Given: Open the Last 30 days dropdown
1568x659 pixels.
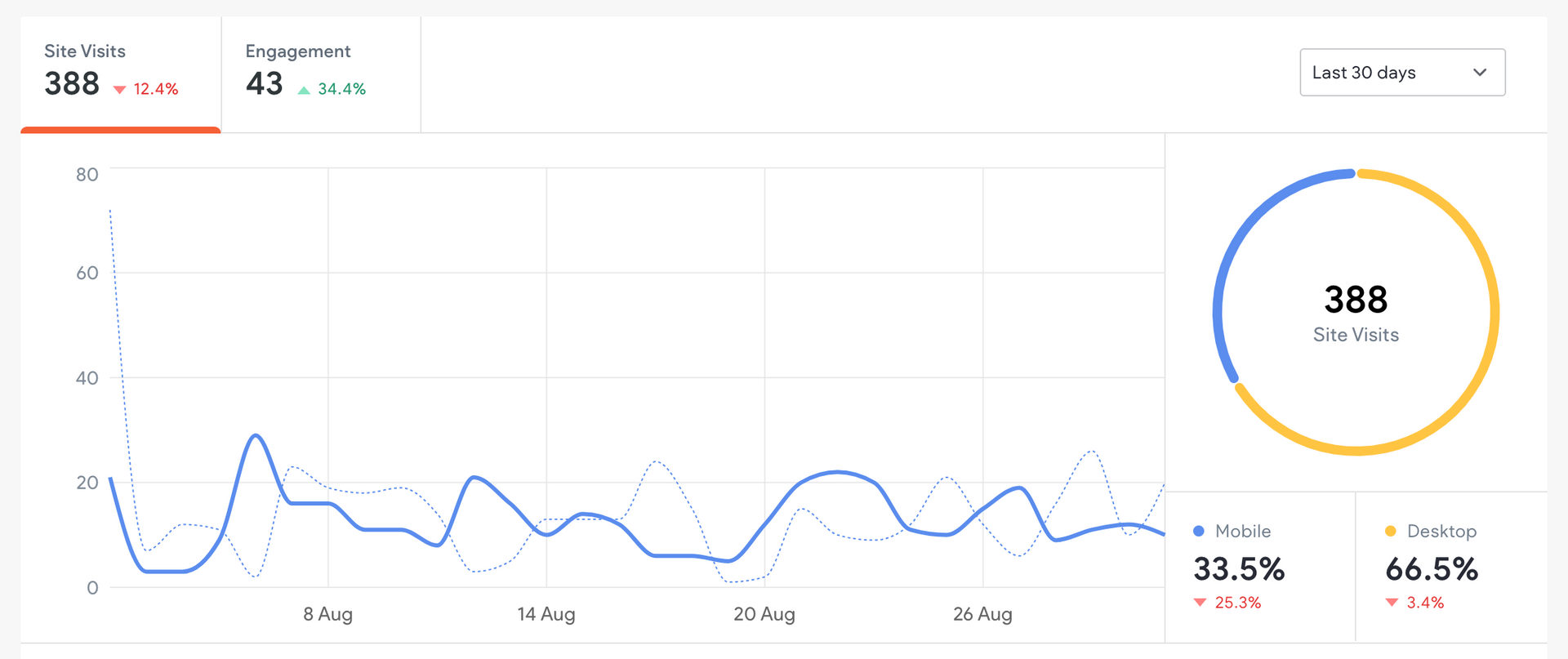Looking at the screenshot, I should tap(1401, 73).
